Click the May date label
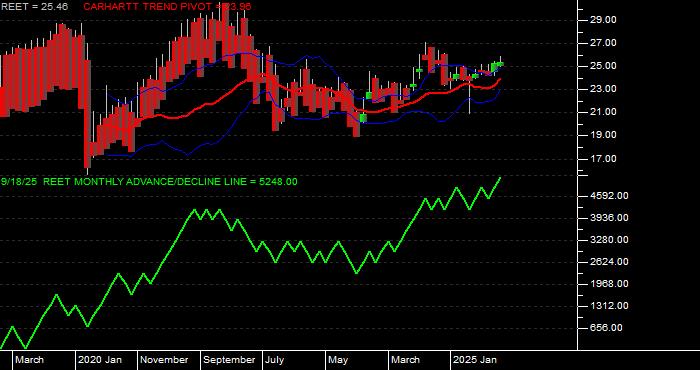 pos(338,360)
